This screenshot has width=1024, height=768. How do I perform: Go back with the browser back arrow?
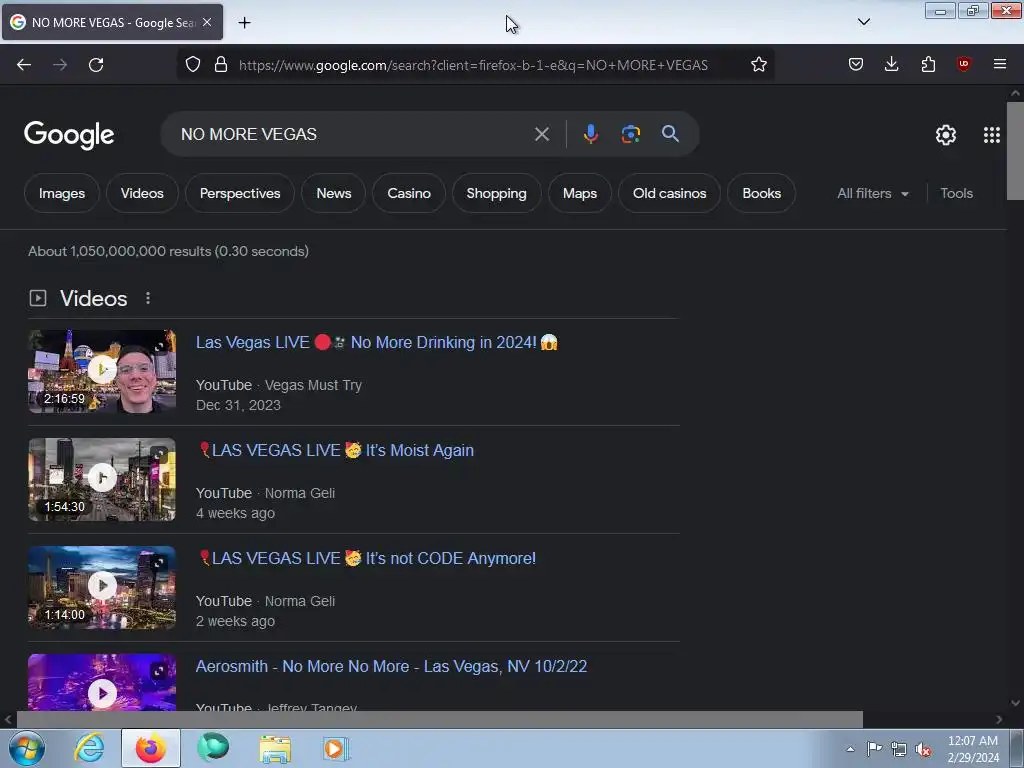pyautogui.click(x=24, y=65)
